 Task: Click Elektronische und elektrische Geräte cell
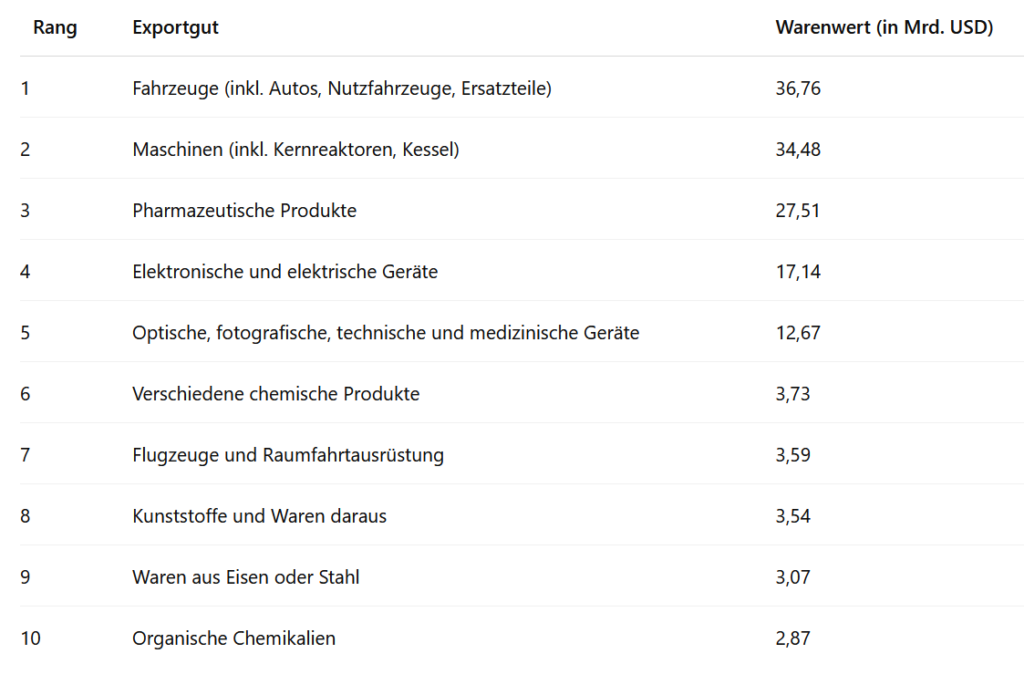285,272
